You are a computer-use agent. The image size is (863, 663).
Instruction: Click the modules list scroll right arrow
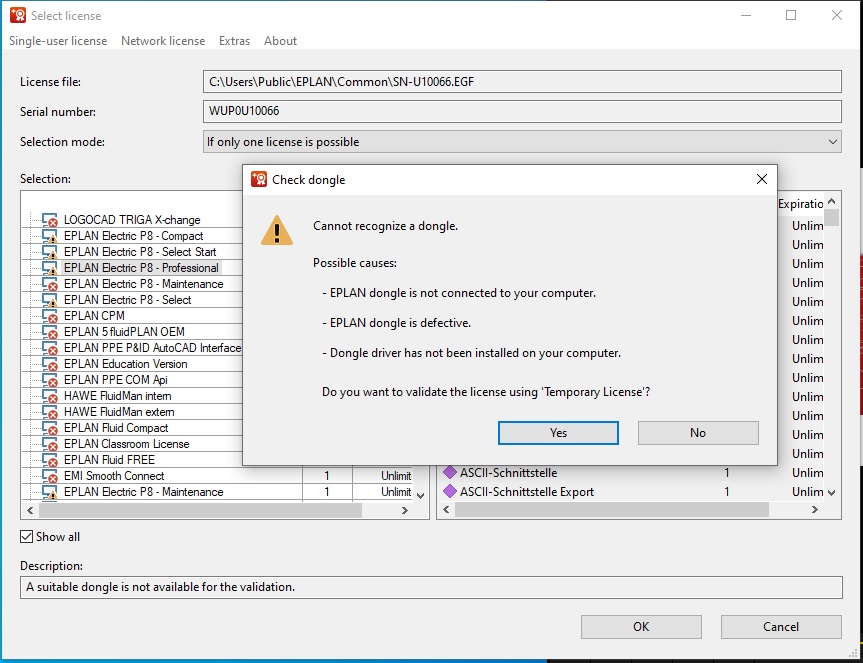tap(815, 510)
